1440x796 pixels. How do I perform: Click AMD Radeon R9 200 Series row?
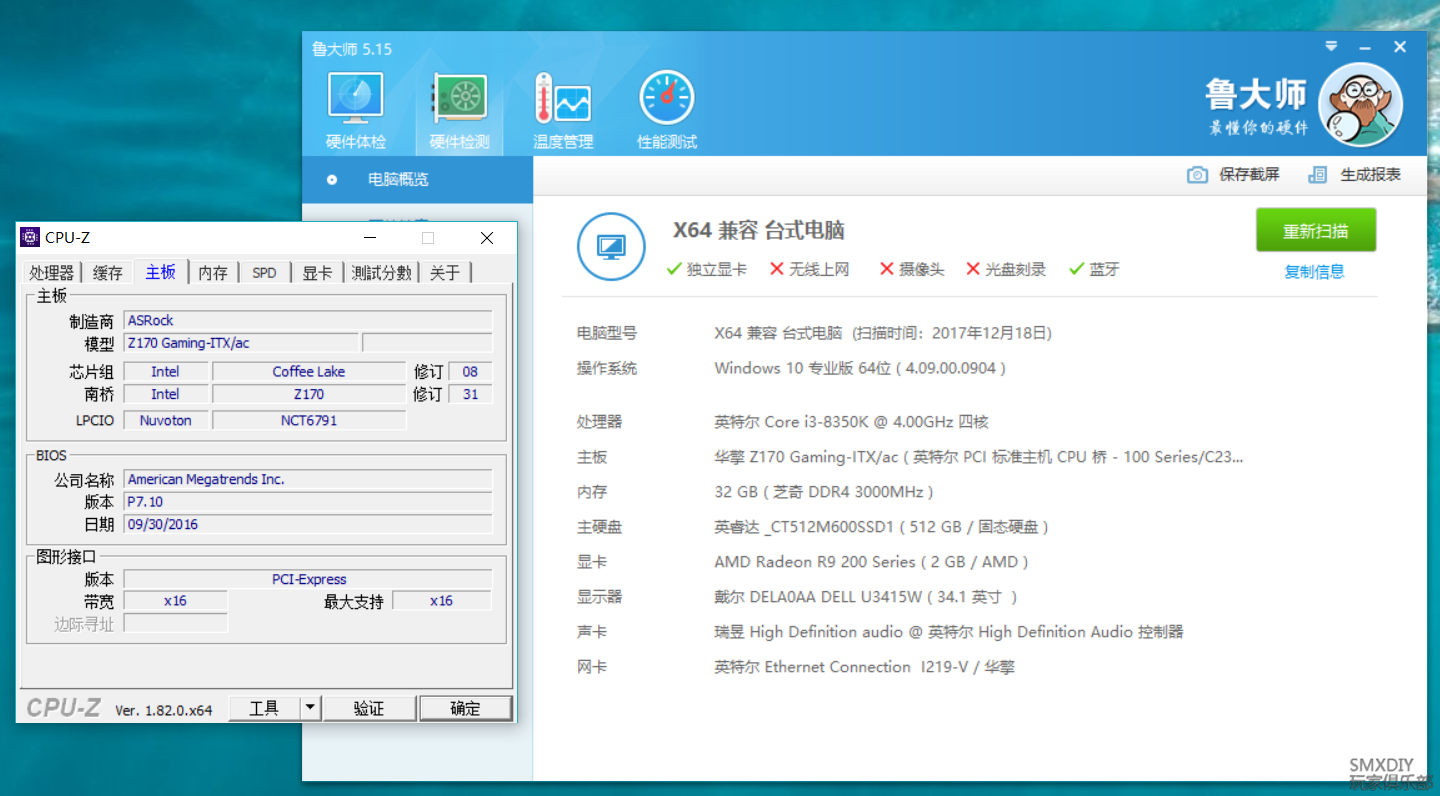(871, 562)
